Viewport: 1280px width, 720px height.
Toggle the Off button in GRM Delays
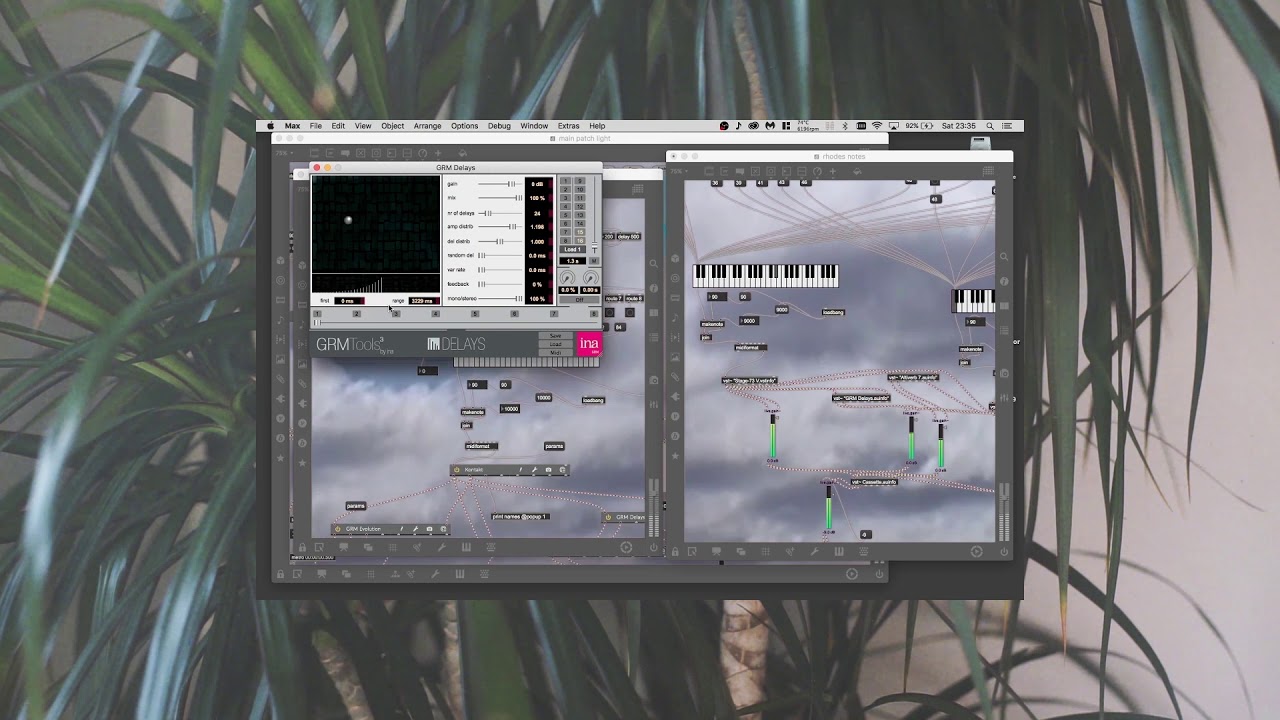coord(579,300)
